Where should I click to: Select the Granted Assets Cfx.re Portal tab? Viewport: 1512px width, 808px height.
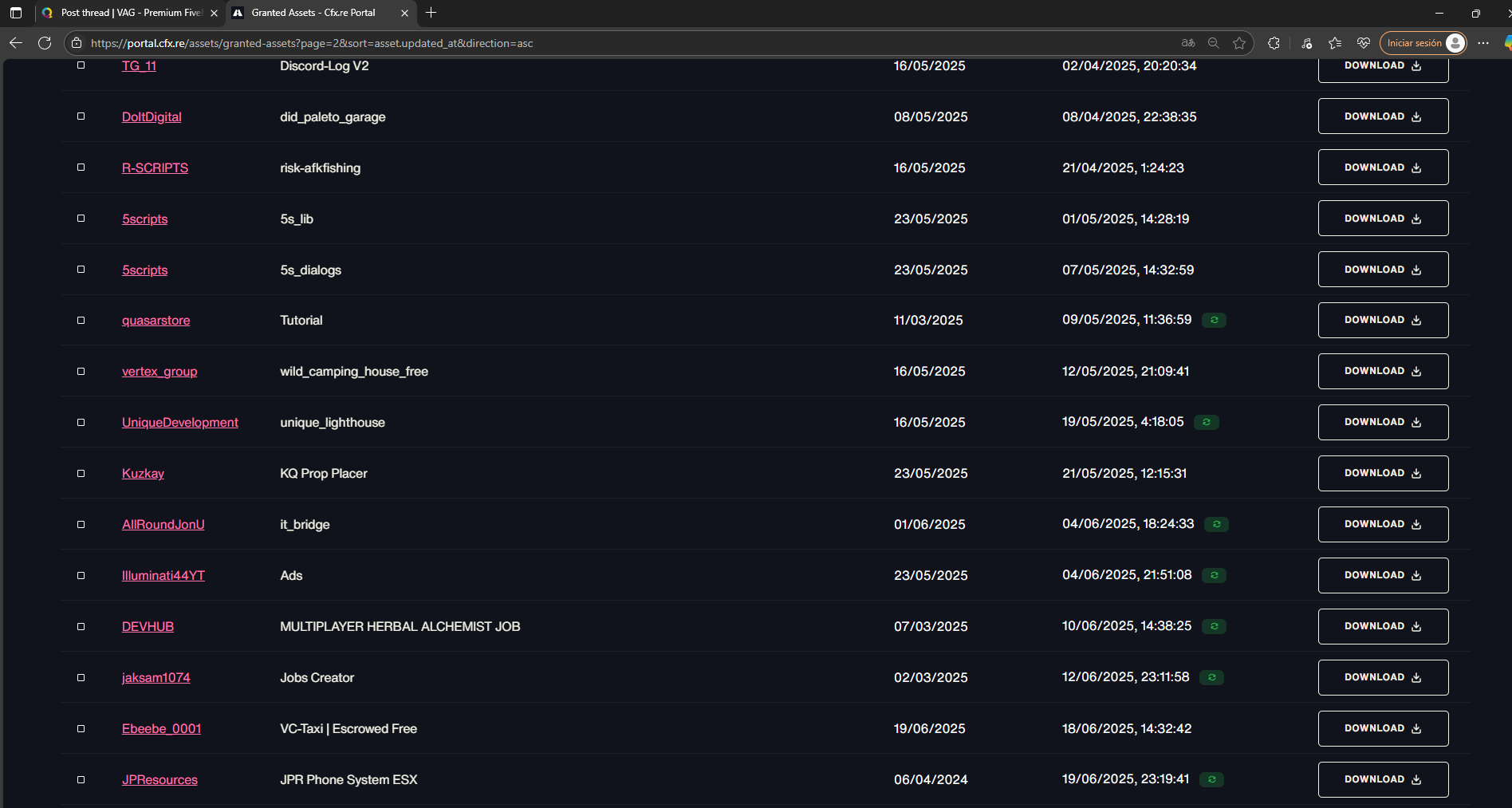321,13
